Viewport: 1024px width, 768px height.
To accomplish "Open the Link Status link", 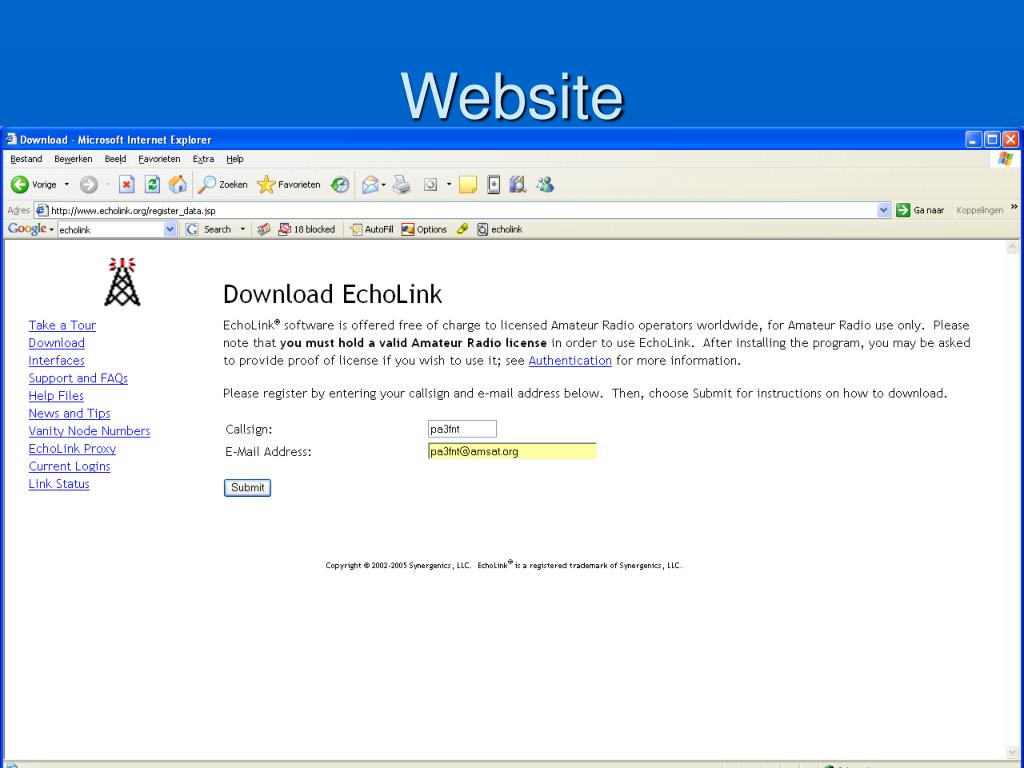I will (x=59, y=484).
